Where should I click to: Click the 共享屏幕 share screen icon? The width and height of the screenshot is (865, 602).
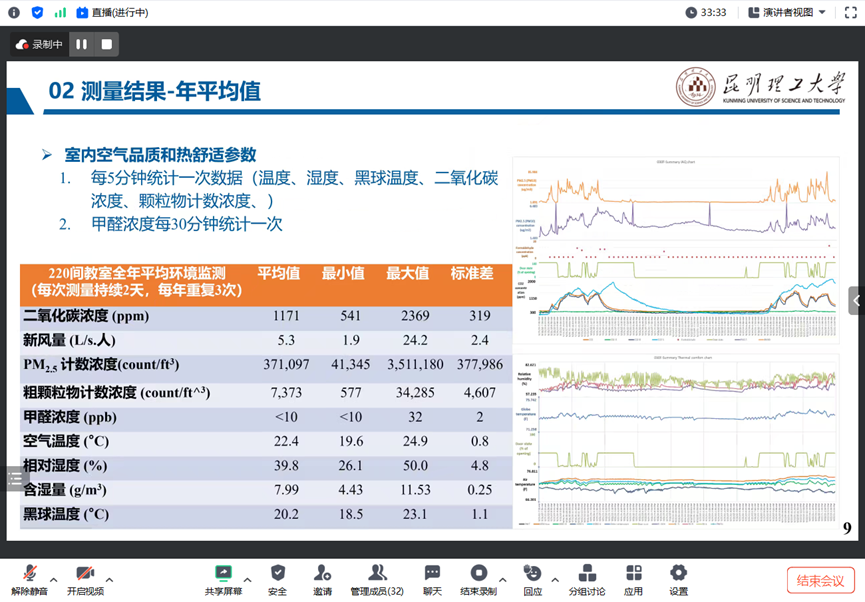[223, 579]
